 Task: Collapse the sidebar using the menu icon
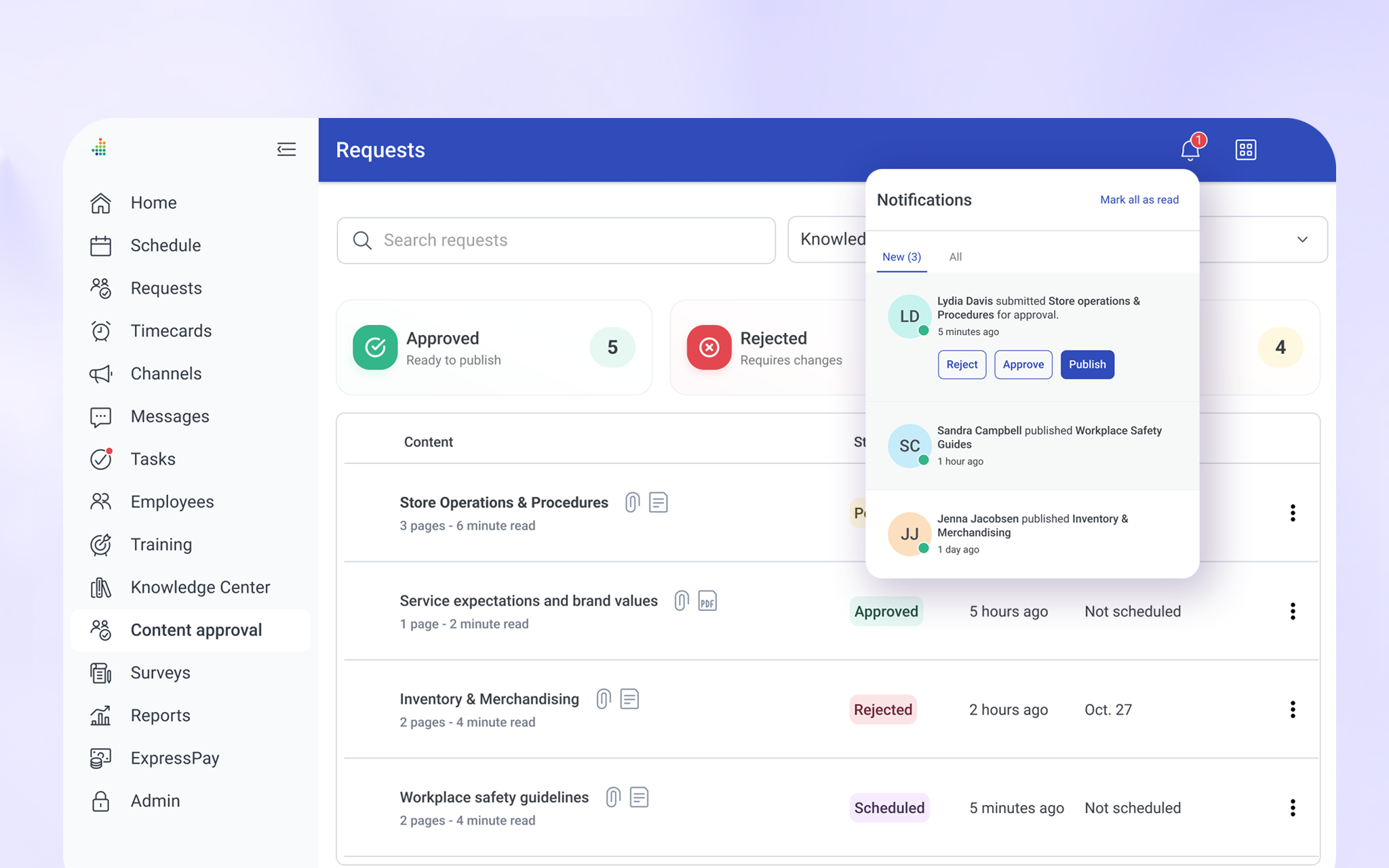coord(286,149)
